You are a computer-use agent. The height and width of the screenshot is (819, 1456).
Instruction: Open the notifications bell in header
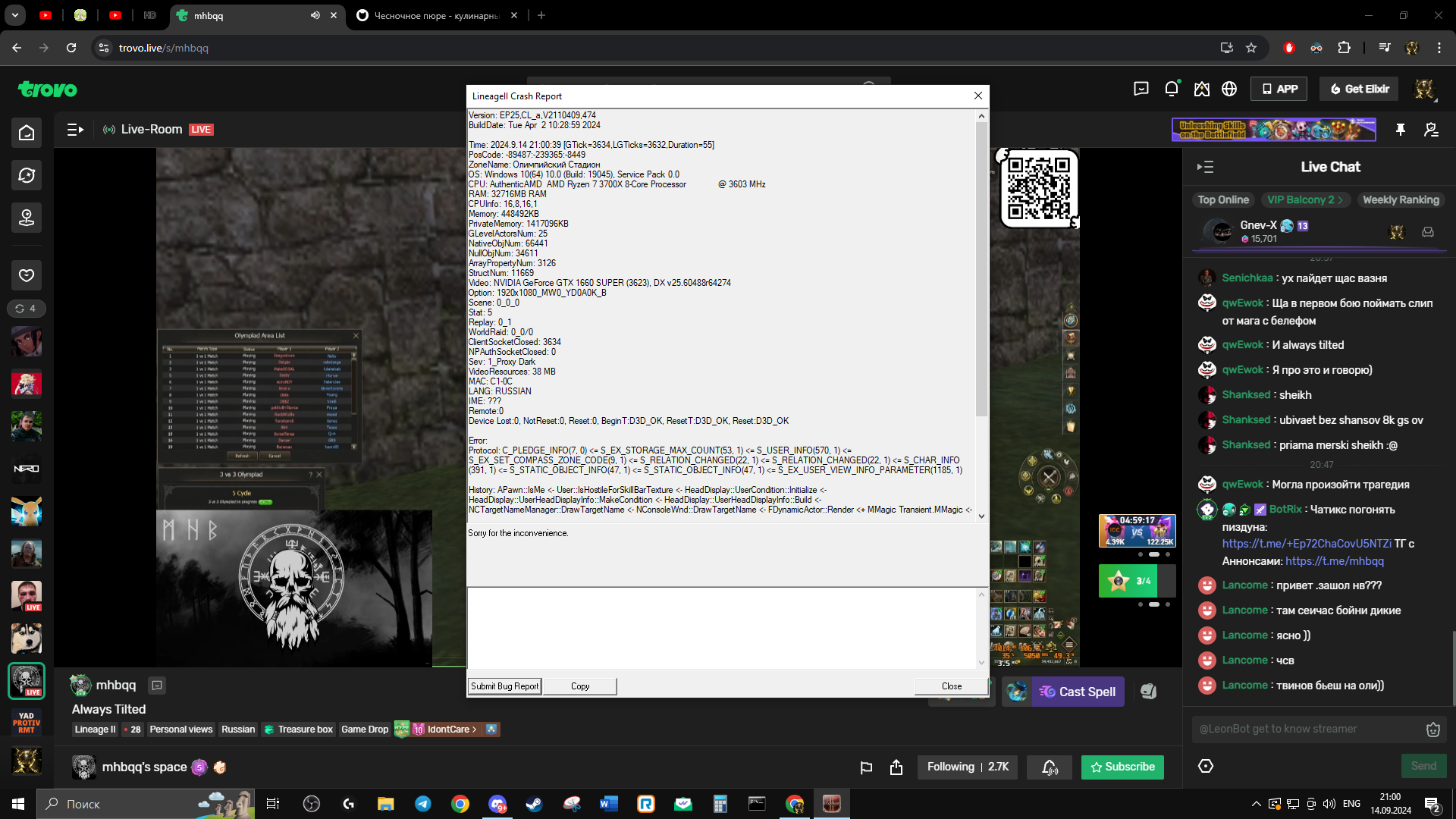[x=1172, y=89]
